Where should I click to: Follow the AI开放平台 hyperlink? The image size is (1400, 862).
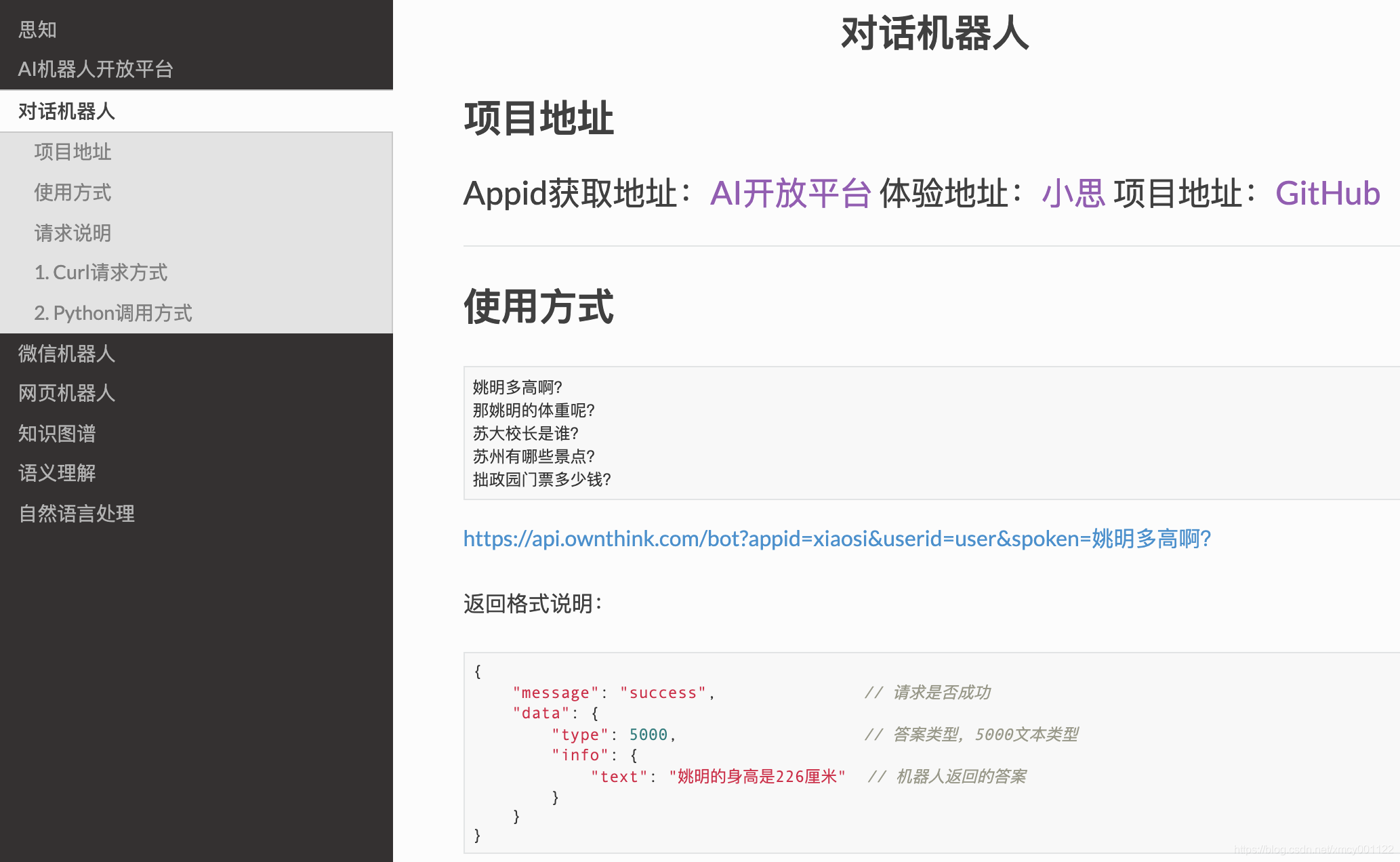click(x=790, y=194)
